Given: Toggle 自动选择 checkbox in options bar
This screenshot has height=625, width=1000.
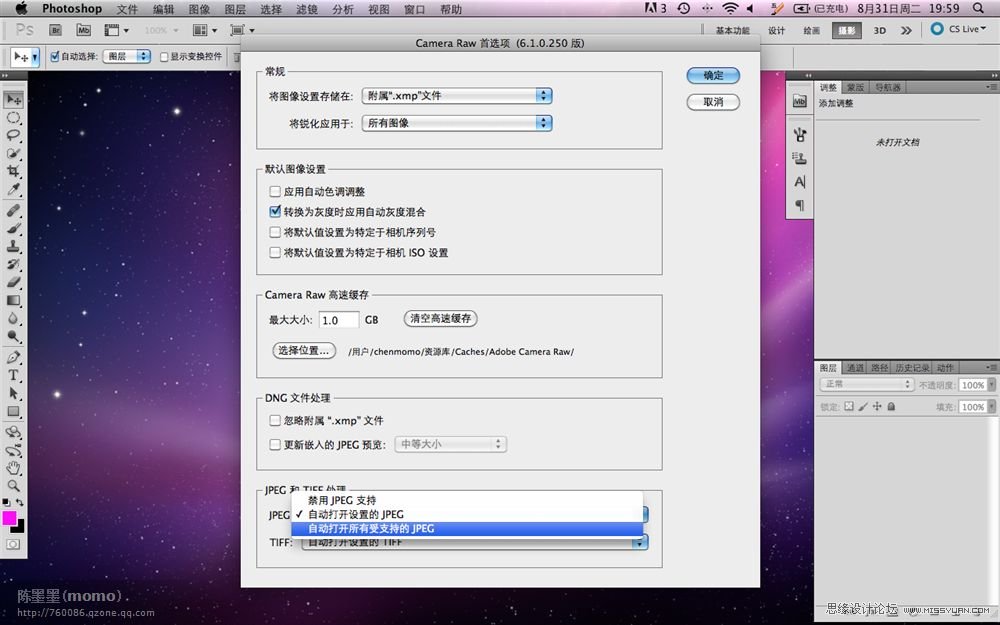Looking at the screenshot, I should 55,56.
